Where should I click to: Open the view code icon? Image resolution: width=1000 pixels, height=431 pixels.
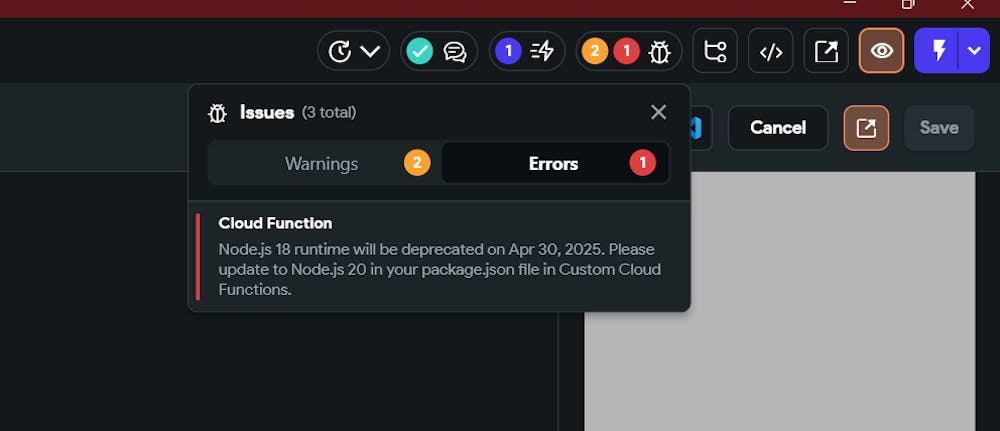[x=771, y=51]
